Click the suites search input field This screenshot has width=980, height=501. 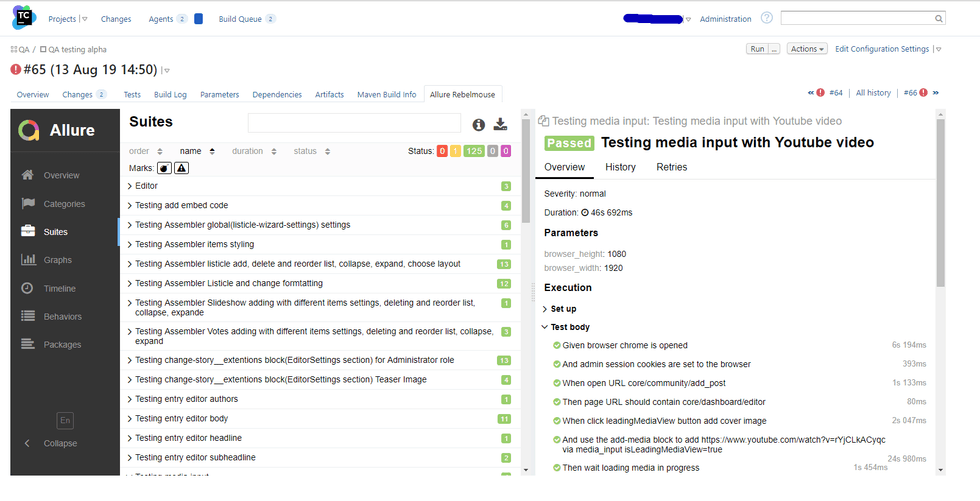(x=354, y=124)
